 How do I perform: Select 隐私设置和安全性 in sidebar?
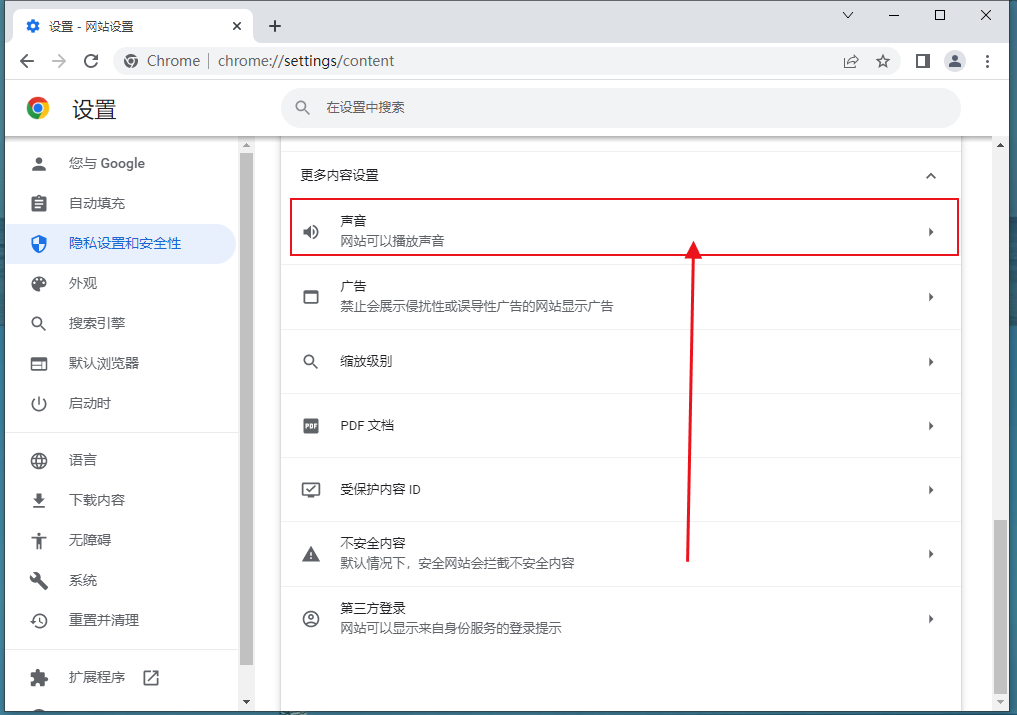[121, 244]
